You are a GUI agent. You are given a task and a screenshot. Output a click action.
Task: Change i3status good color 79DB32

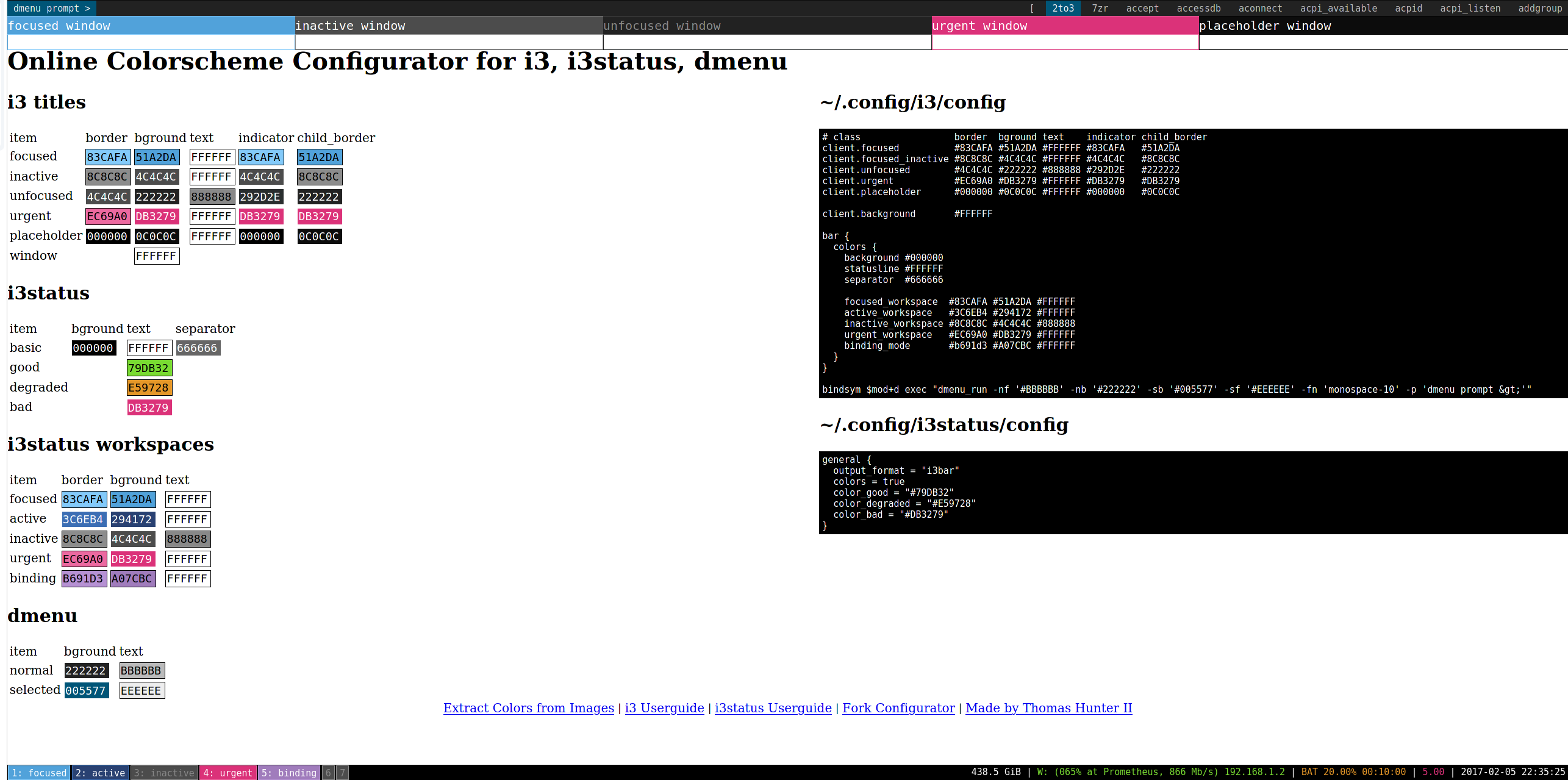point(149,368)
